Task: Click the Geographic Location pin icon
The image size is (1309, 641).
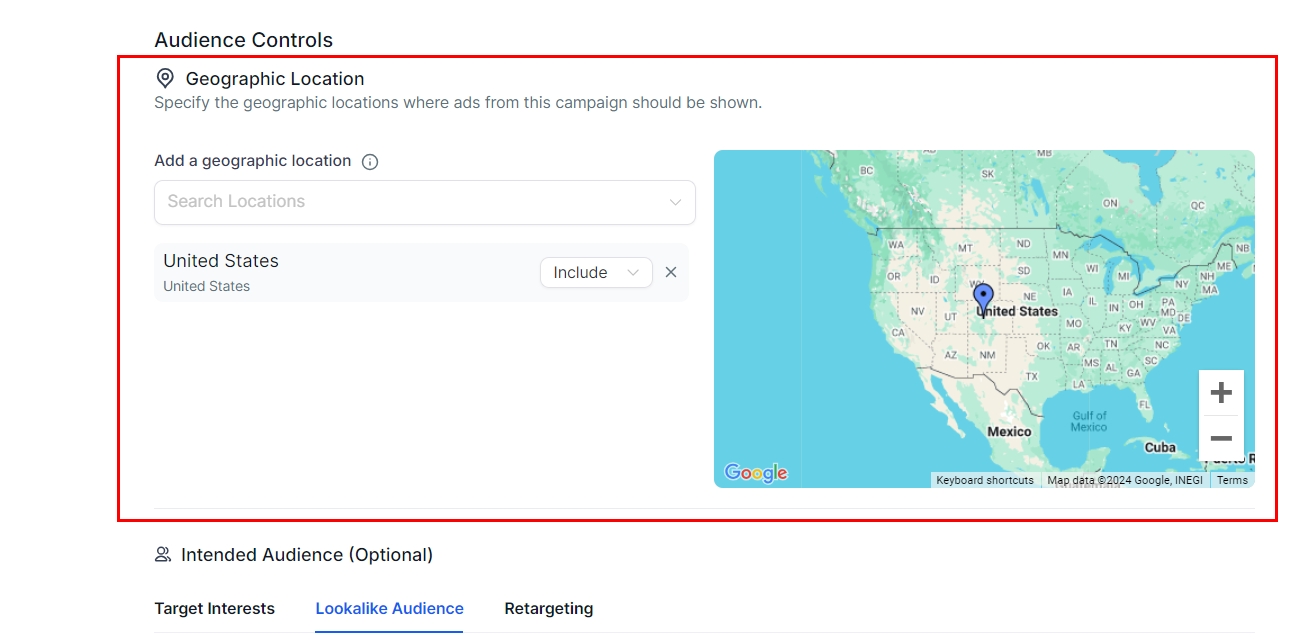Action: [x=165, y=79]
